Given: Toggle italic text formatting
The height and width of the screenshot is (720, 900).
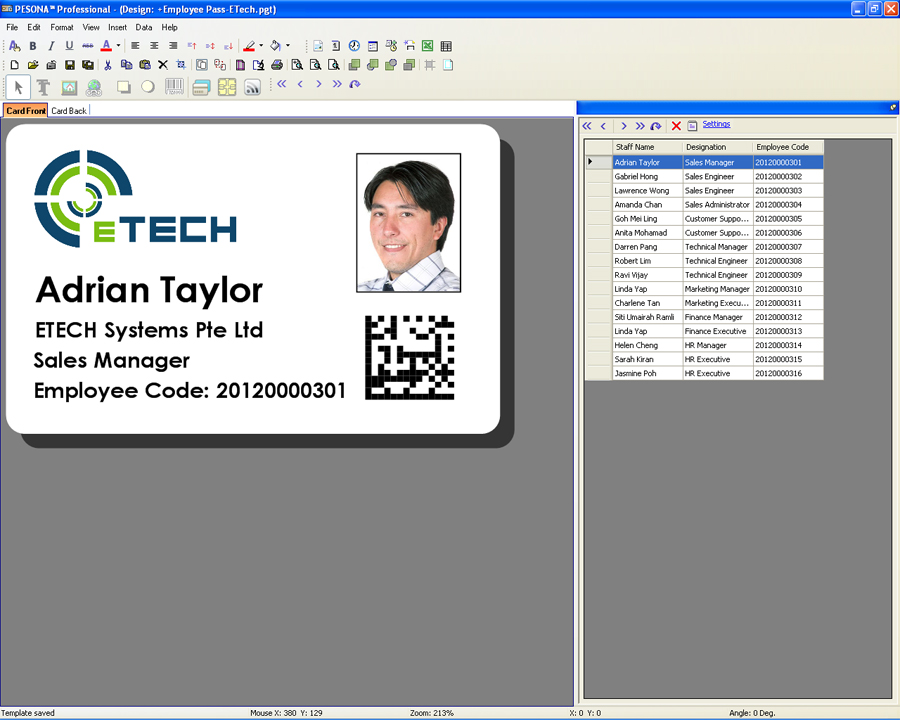Looking at the screenshot, I should [51, 46].
